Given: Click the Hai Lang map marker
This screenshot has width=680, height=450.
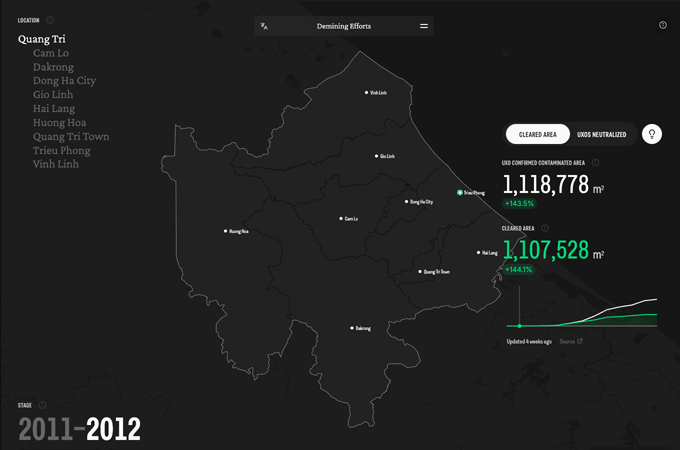Looking at the screenshot, I should (x=478, y=253).
